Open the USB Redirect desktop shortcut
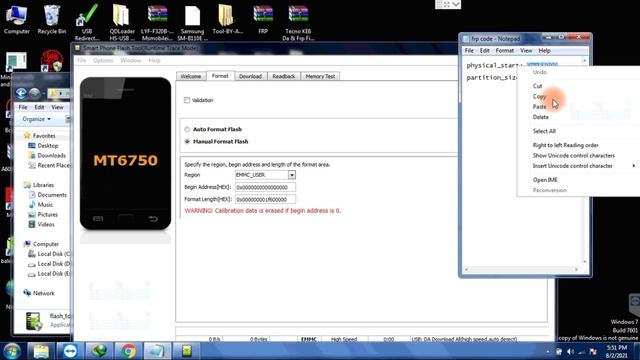The height and width of the screenshot is (360, 640). point(87,21)
